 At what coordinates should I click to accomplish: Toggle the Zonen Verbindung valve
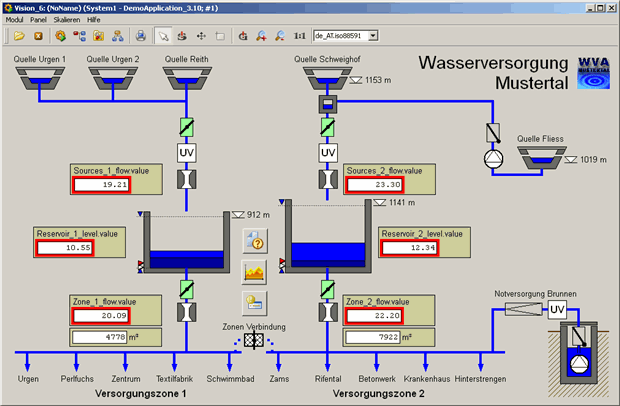(x=253, y=340)
